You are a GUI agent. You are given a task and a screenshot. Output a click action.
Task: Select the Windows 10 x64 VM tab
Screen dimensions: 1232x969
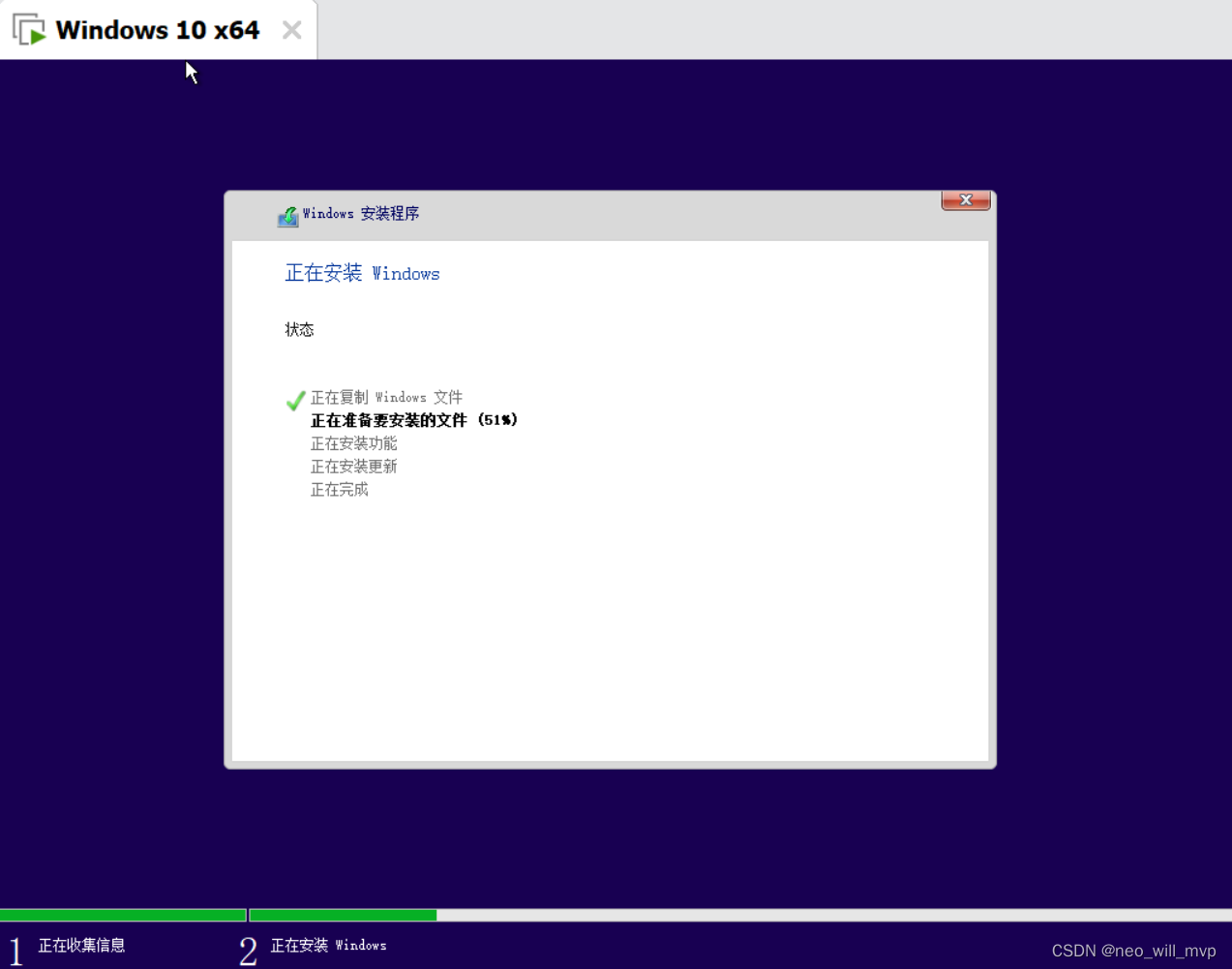(x=158, y=30)
